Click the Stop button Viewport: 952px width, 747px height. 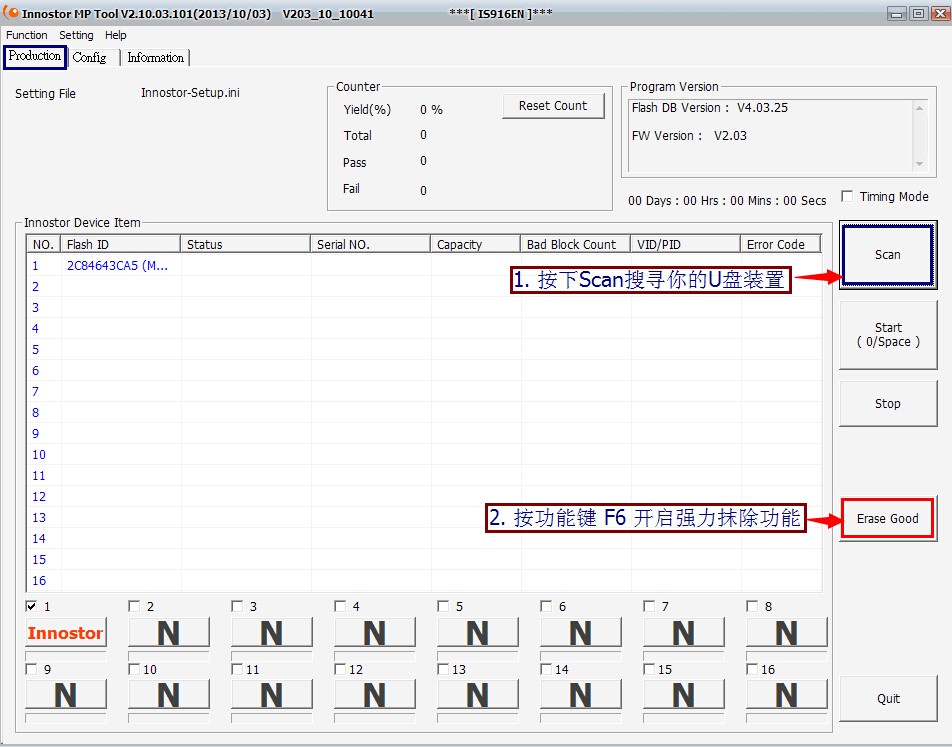point(888,404)
